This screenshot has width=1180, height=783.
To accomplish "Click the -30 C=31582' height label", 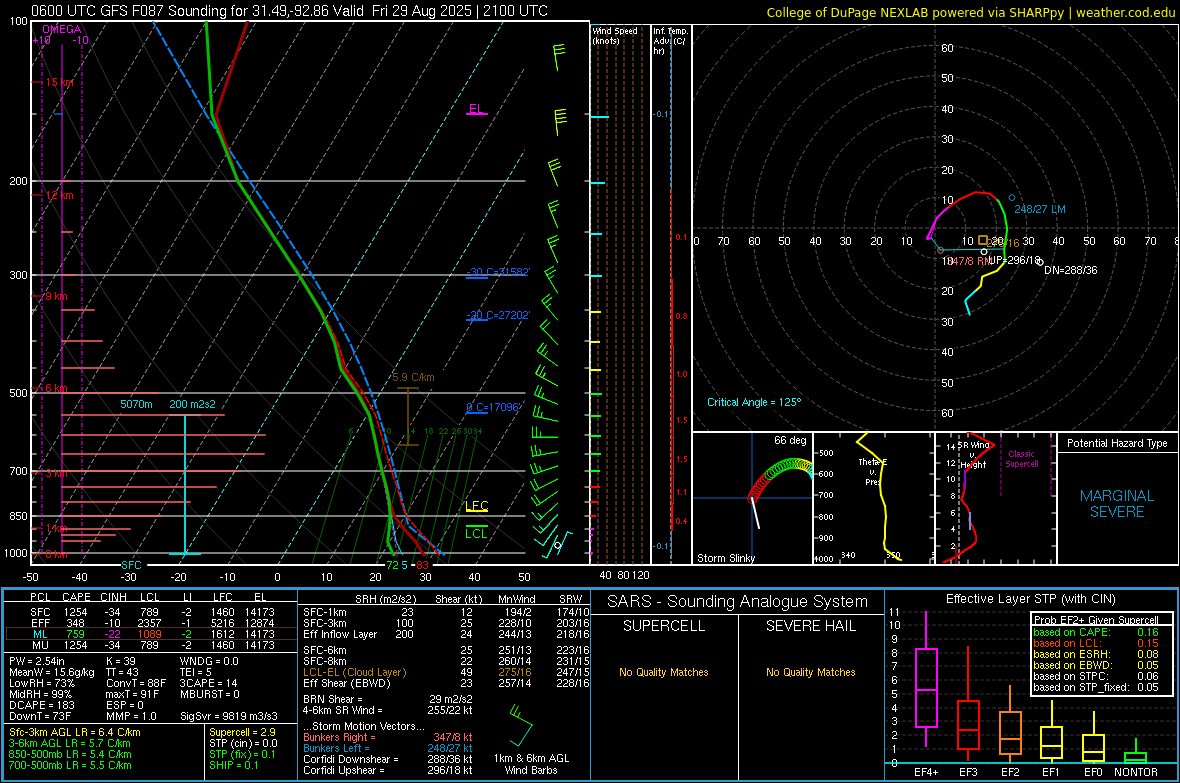I will click(497, 272).
